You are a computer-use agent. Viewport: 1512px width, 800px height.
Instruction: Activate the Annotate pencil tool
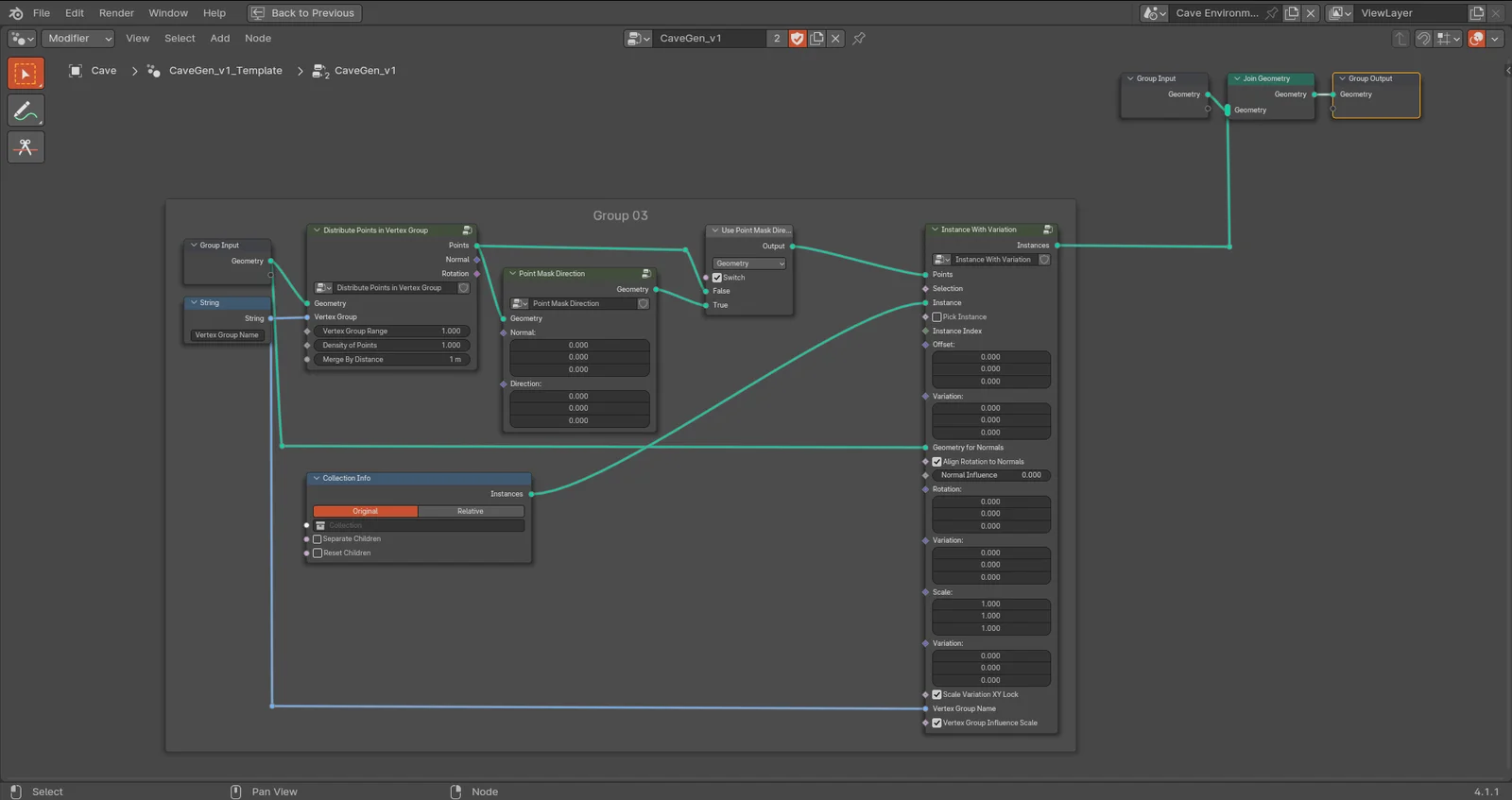click(x=26, y=111)
